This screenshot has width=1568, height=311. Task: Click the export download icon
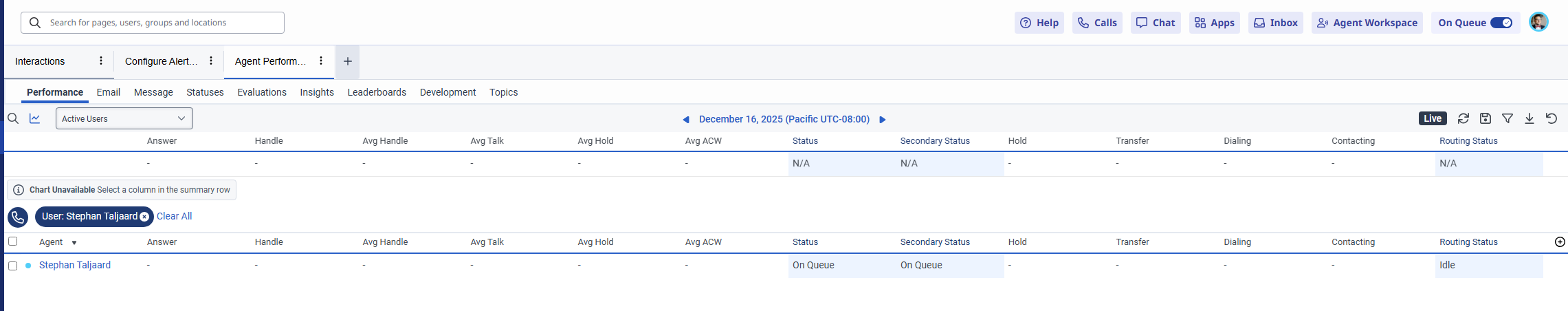(1530, 118)
